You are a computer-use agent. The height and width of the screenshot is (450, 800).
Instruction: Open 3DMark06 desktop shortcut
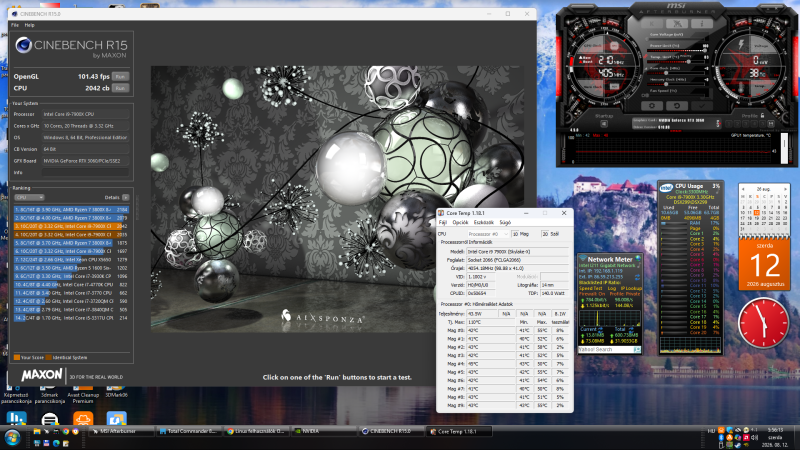click(x=116, y=390)
